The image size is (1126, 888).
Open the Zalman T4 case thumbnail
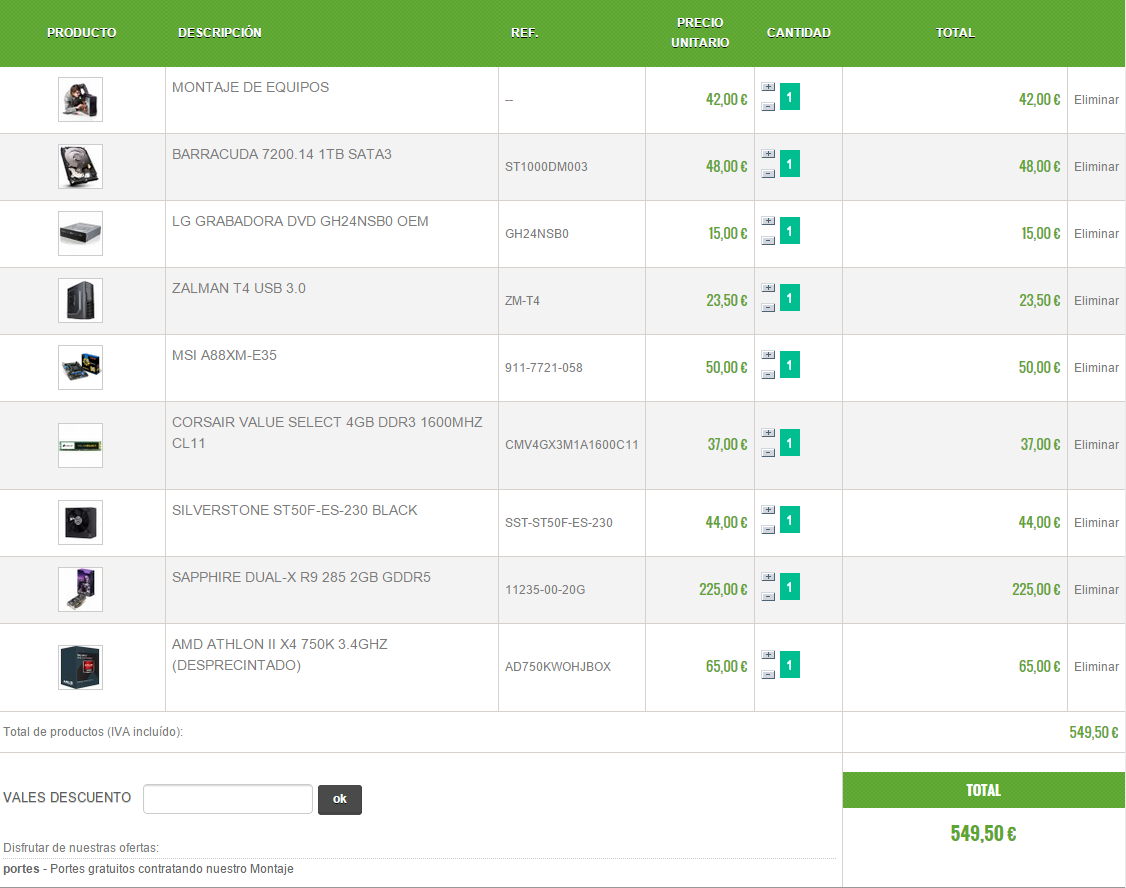(80, 300)
